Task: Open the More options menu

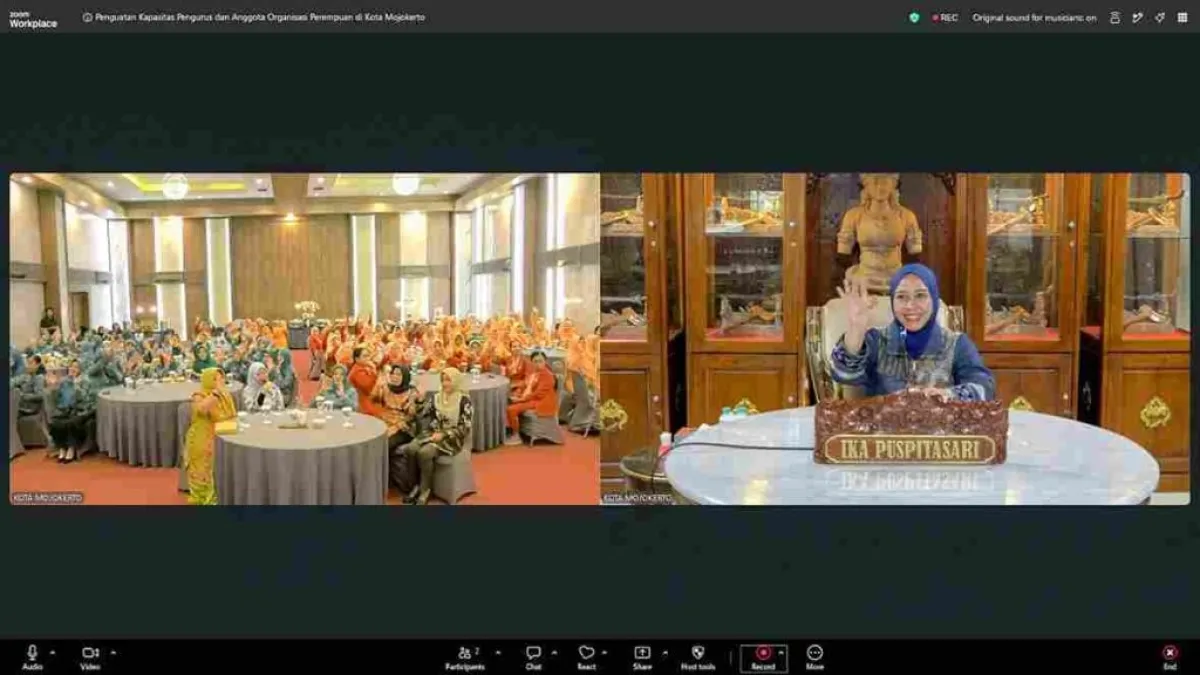Action: [x=815, y=657]
